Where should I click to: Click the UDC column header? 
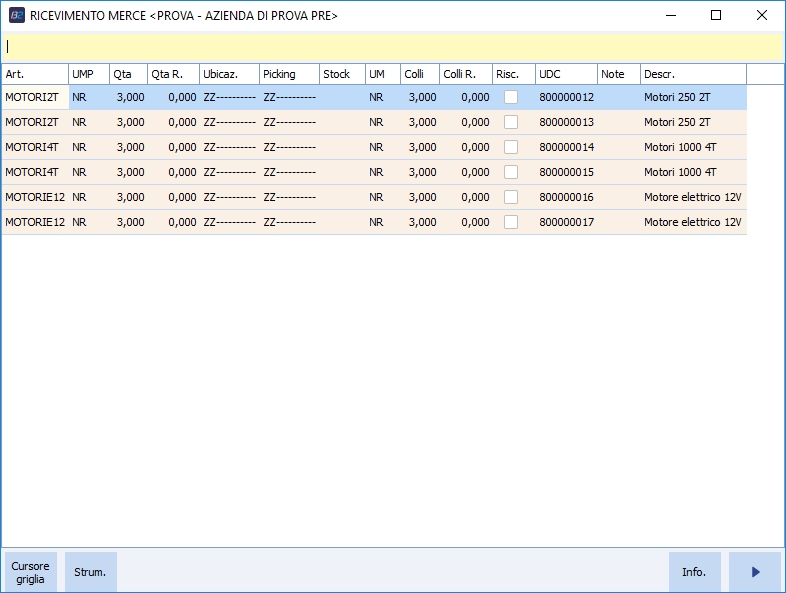point(566,74)
